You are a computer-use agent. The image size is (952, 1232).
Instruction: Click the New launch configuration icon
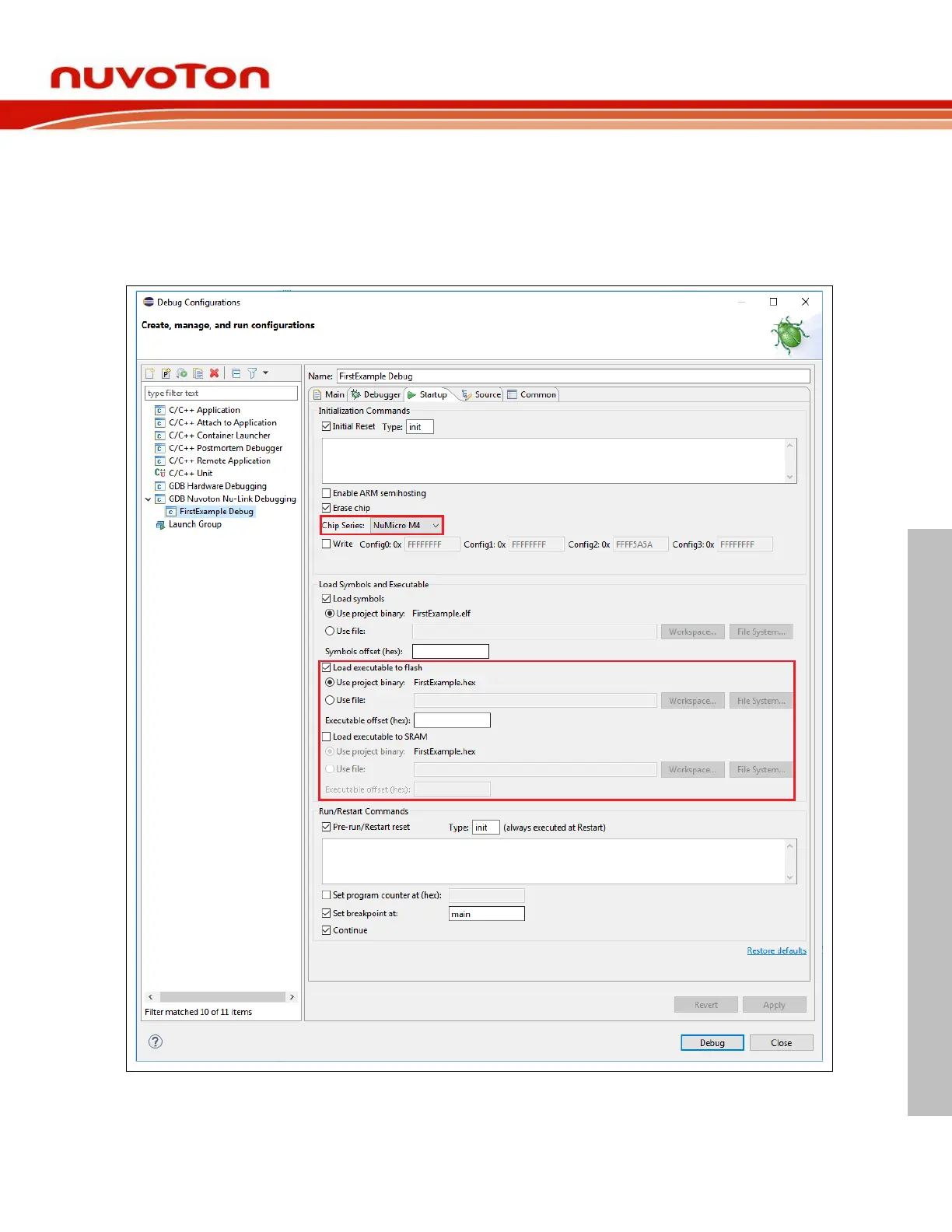click(150, 373)
